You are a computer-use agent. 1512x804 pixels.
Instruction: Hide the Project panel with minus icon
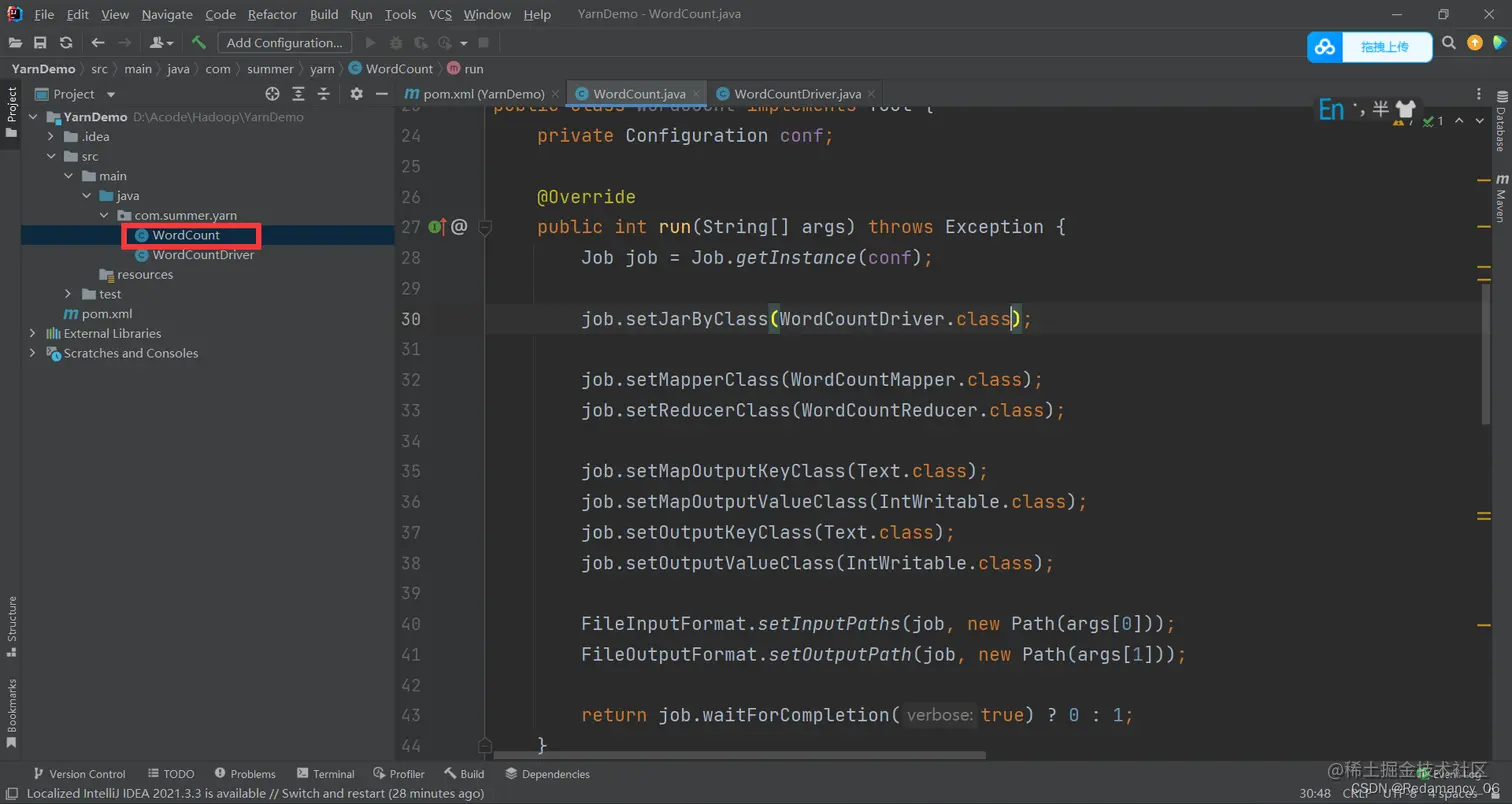pos(381,94)
